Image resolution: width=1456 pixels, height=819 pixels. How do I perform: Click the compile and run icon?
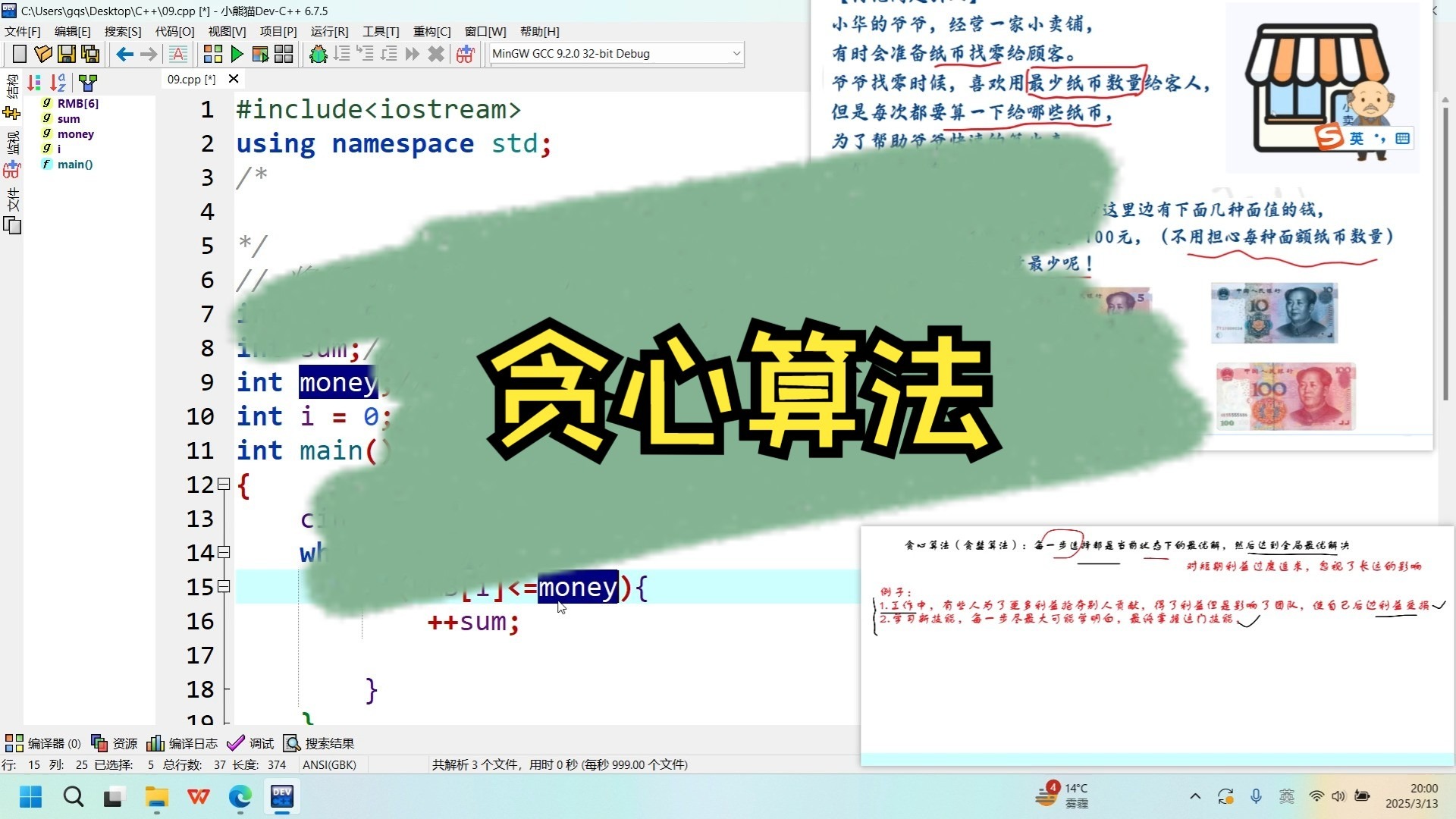(x=259, y=54)
